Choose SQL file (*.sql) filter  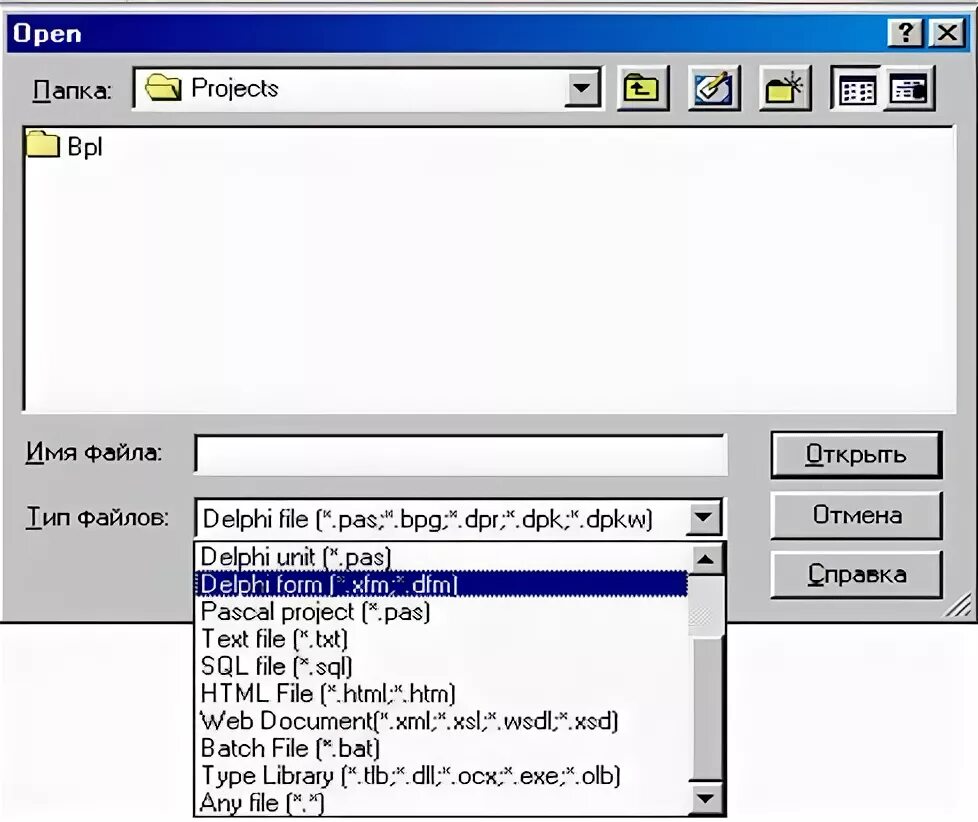pyautogui.click(x=443, y=667)
